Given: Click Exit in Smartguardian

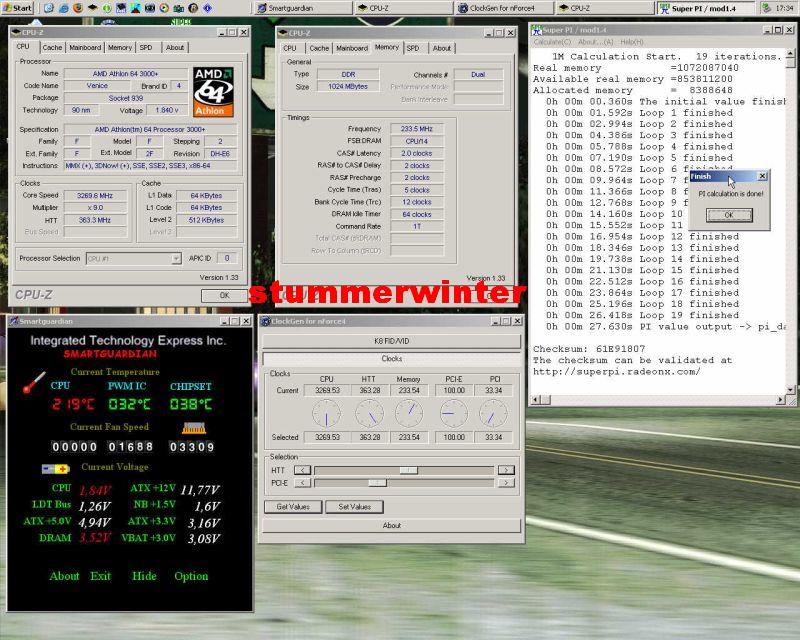Looking at the screenshot, I should (x=101, y=576).
